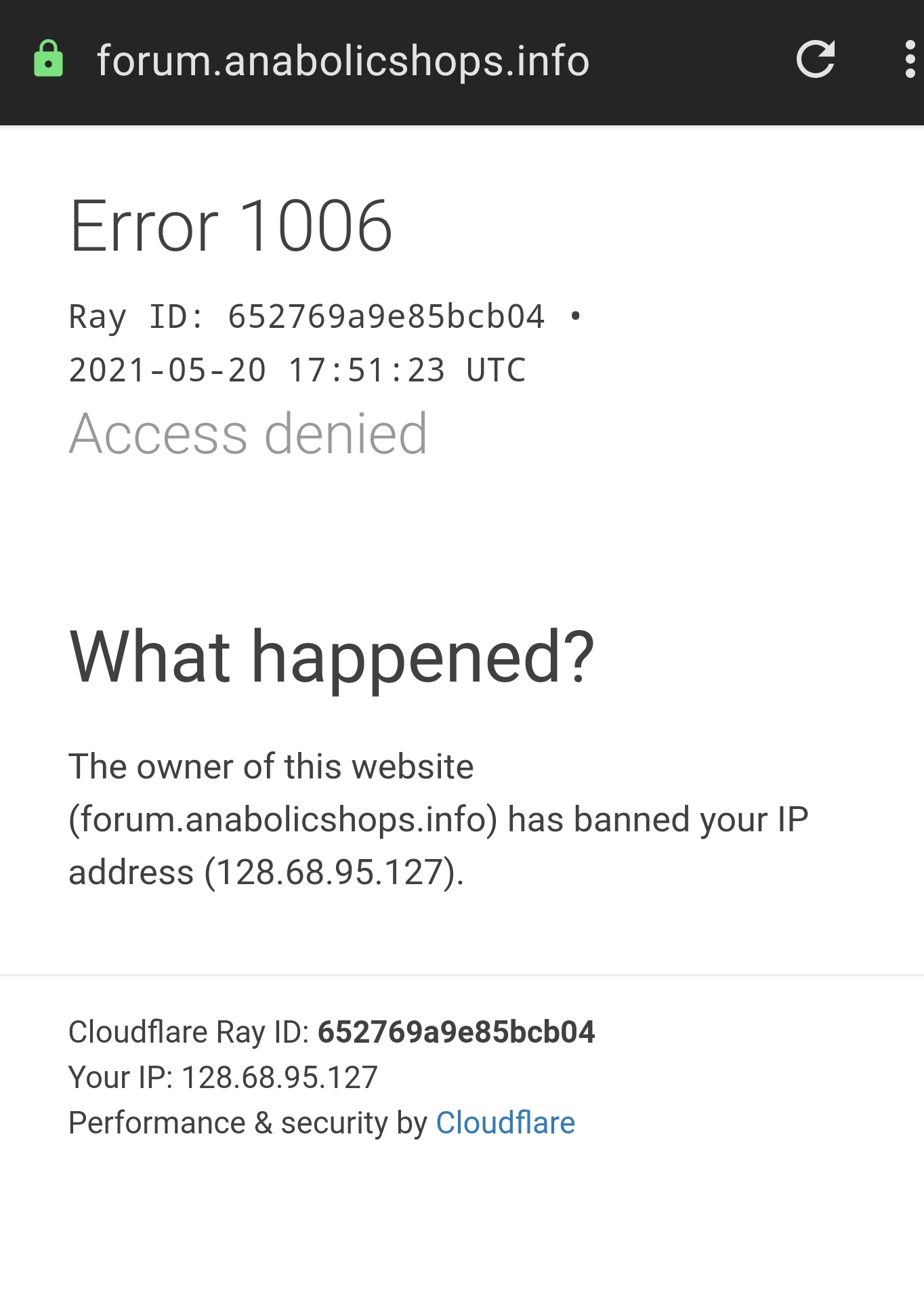Viewport: 924px width, 1292px height.
Task: Click the Error 1006 heading
Action: pos(230,226)
